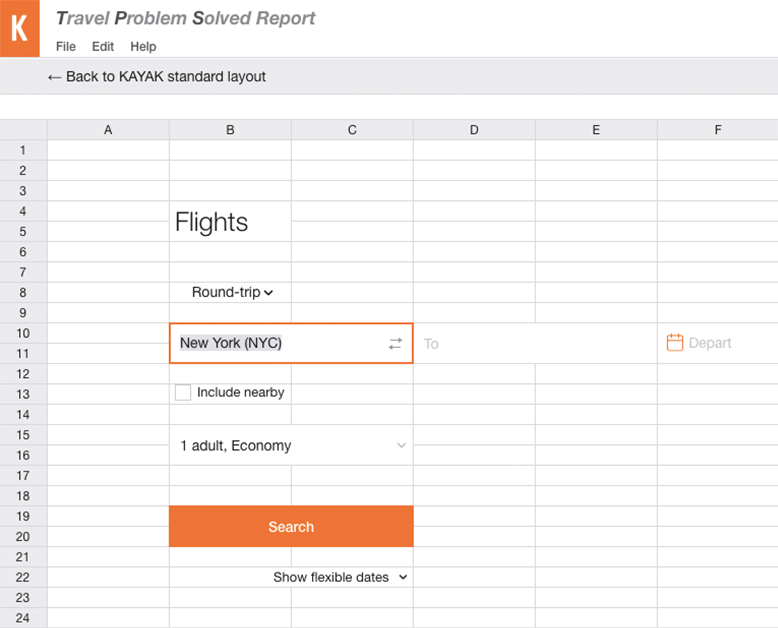The width and height of the screenshot is (778, 628).
Task: Click the back arrow icon
Action: 54,77
